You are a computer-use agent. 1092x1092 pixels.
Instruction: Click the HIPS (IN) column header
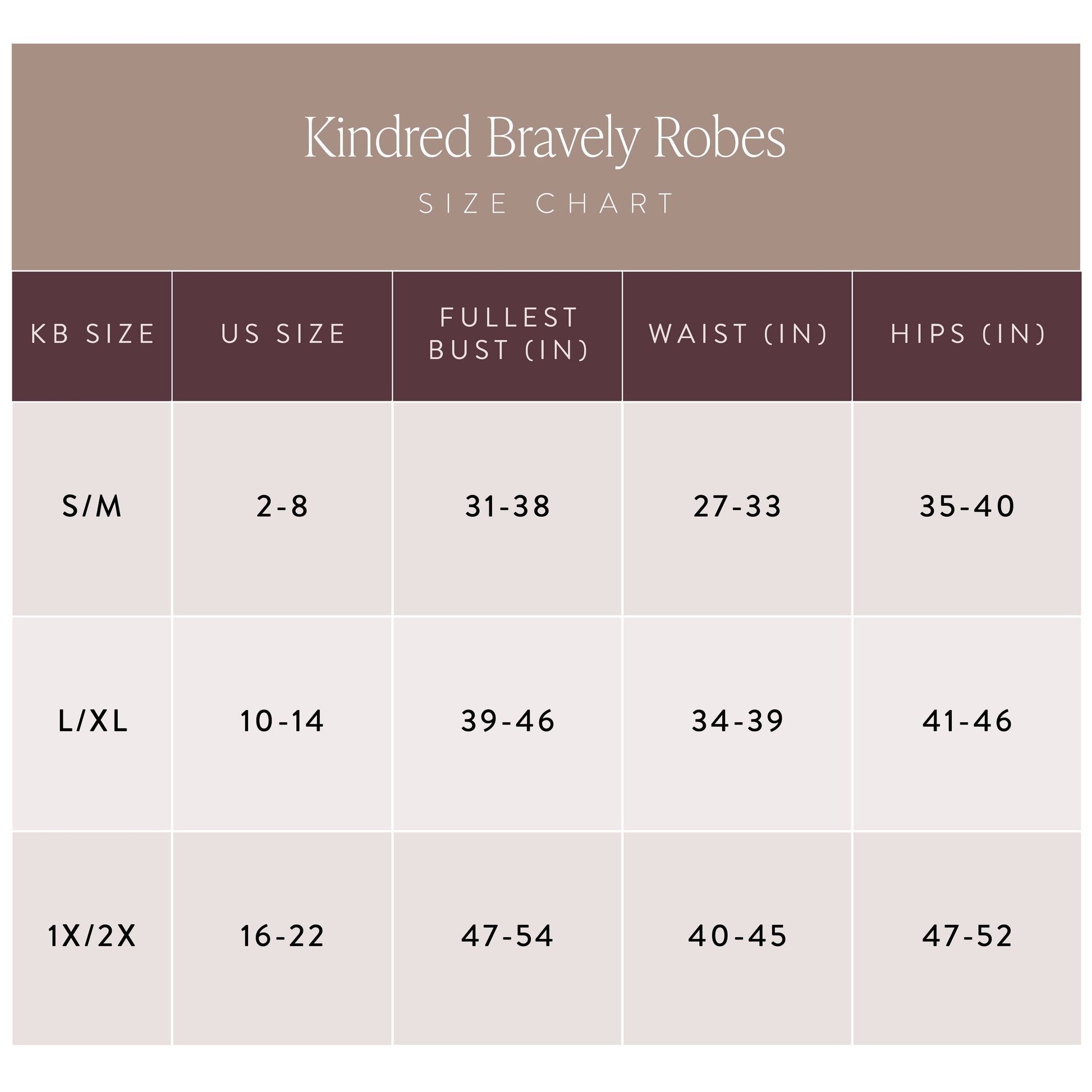coord(967,334)
